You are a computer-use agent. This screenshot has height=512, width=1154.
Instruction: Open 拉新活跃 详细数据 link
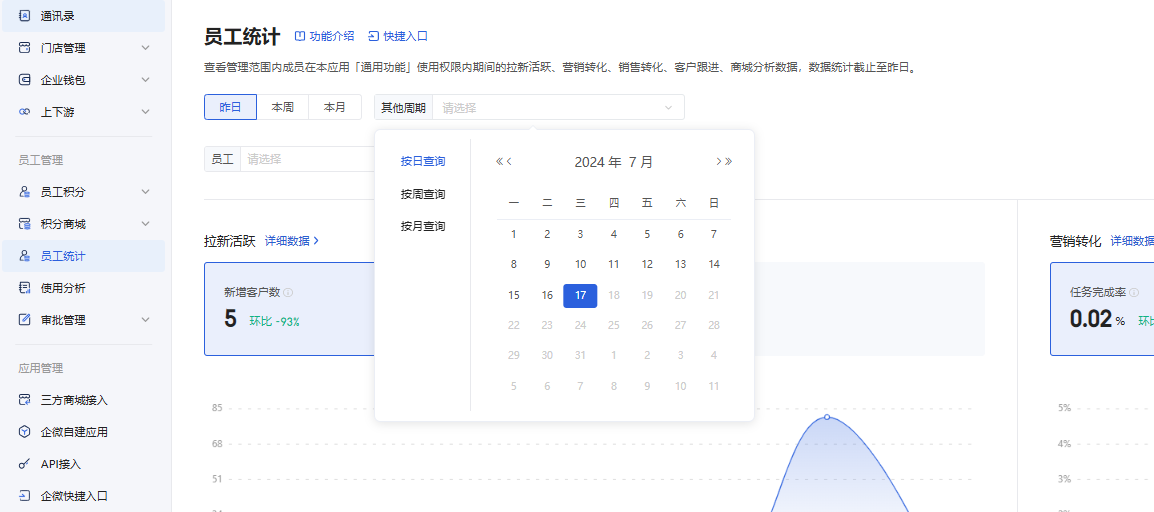[x=291, y=241]
